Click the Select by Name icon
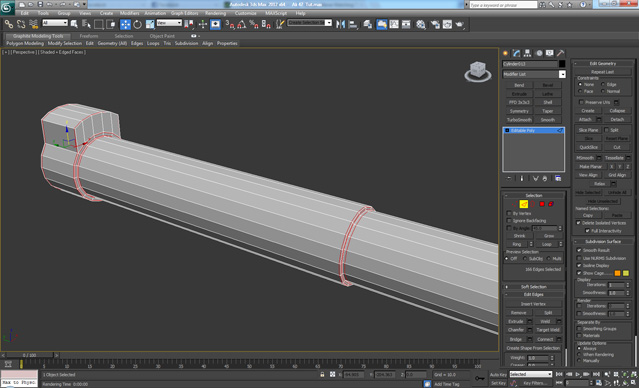Viewport: 639px width, 388px height. point(86,24)
